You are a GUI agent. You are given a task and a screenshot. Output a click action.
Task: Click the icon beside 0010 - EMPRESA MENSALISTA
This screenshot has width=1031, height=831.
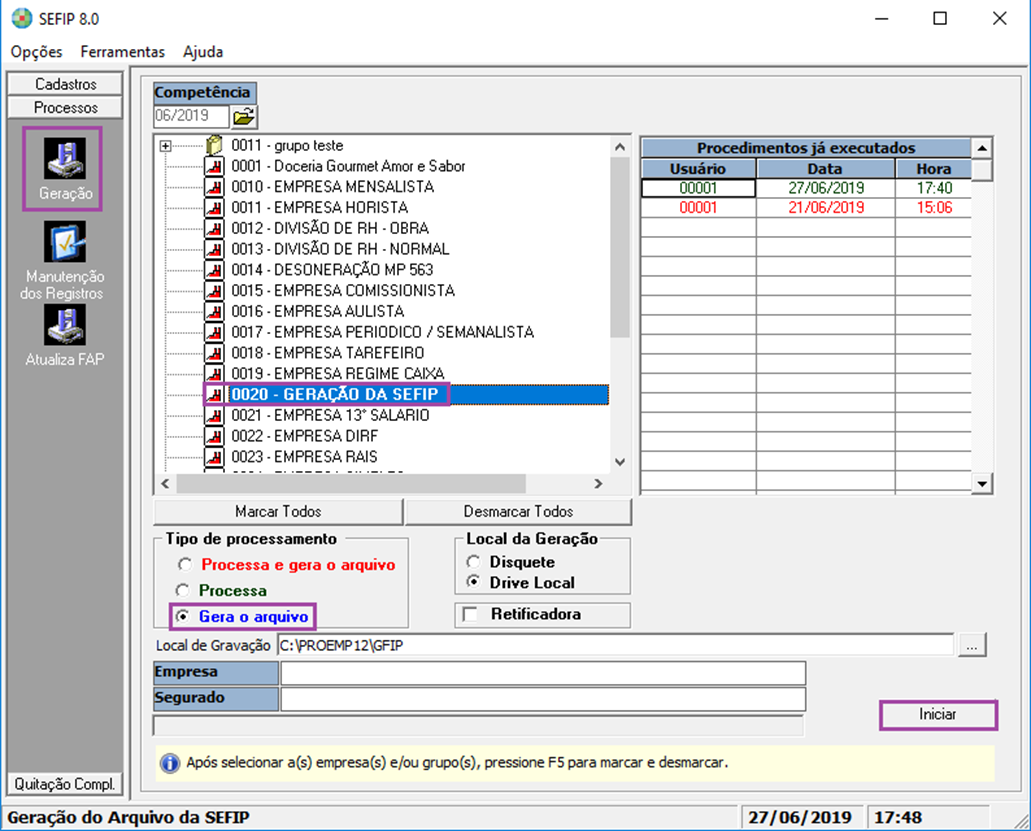point(215,187)
